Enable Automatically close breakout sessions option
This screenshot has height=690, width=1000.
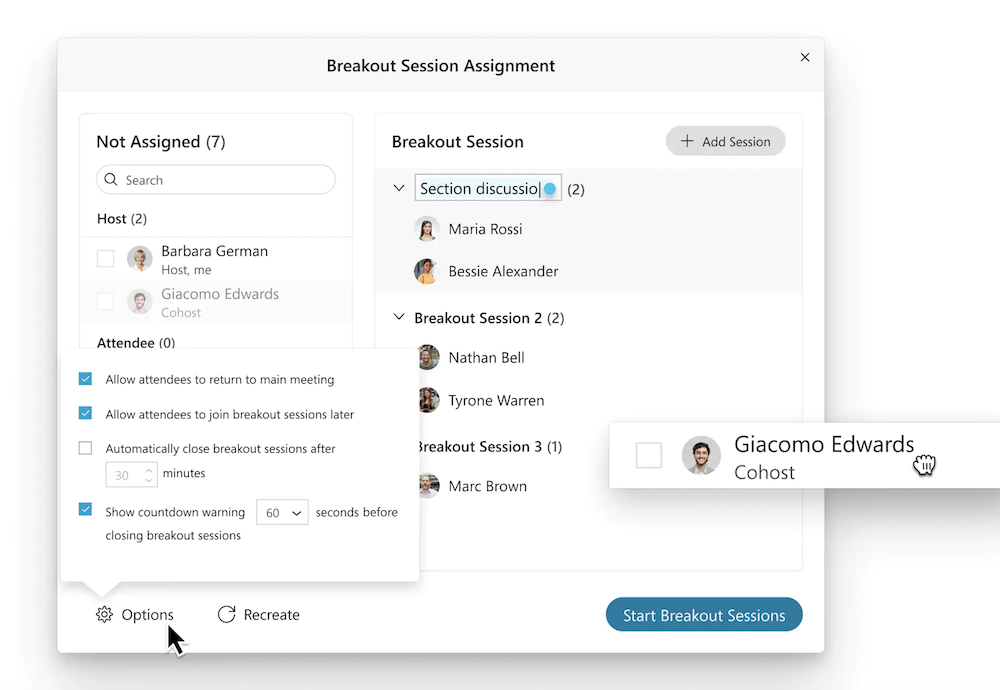pos(86,449)
